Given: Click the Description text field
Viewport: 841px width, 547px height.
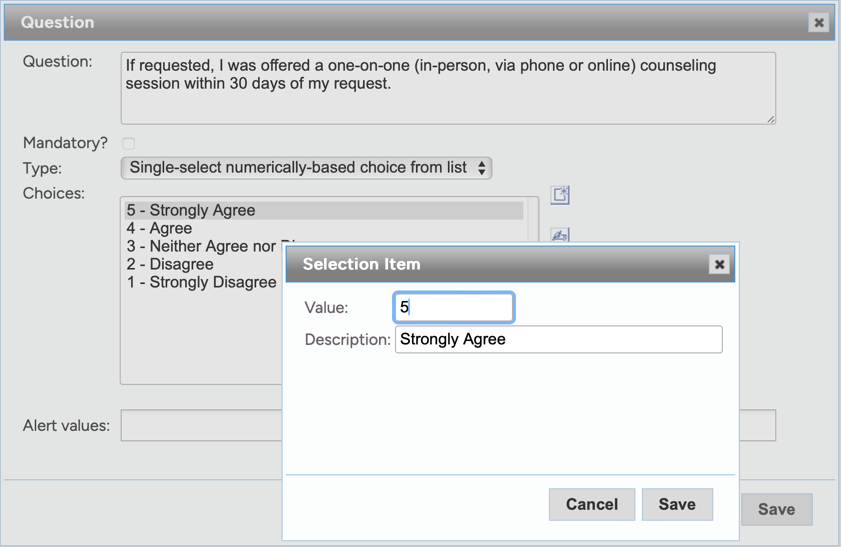Looking at the screenshot, I should [x=558, y=339].
